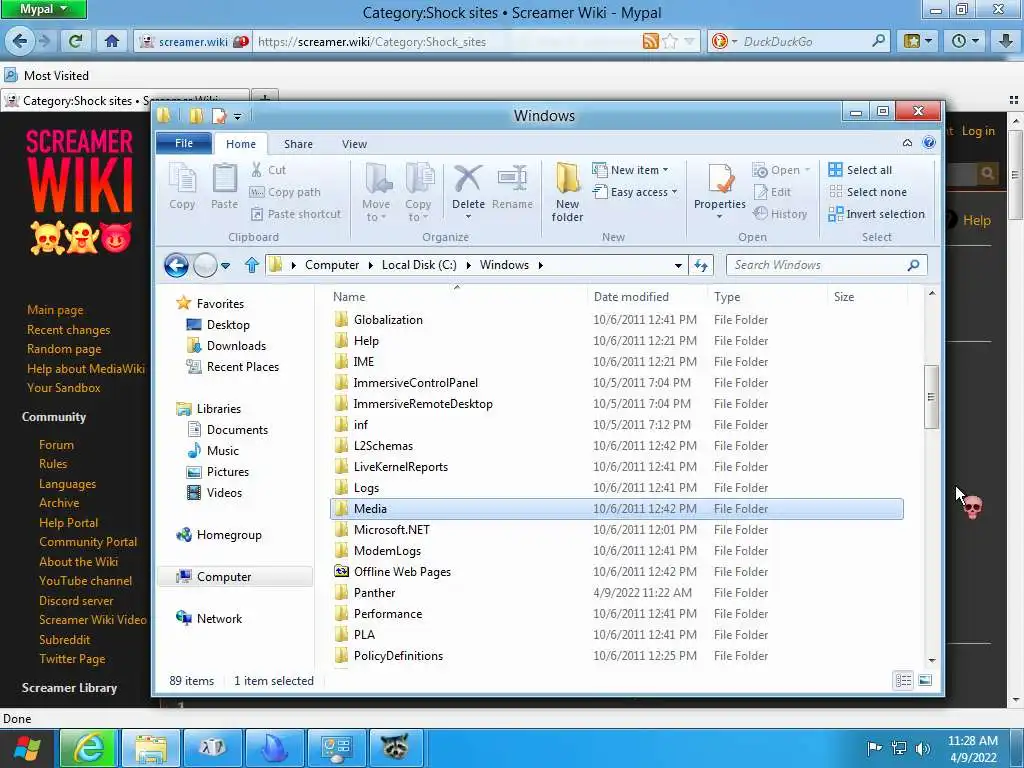This screenshot has height=768, width=1024.
Task: Click RSS feed icon in URL bar
Action: pyautogui.click(x=650, y=42)
